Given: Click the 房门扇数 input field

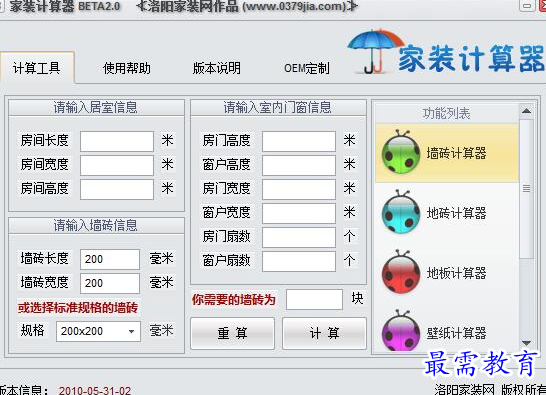Looking at the screenshot, I should coord(299,237).
